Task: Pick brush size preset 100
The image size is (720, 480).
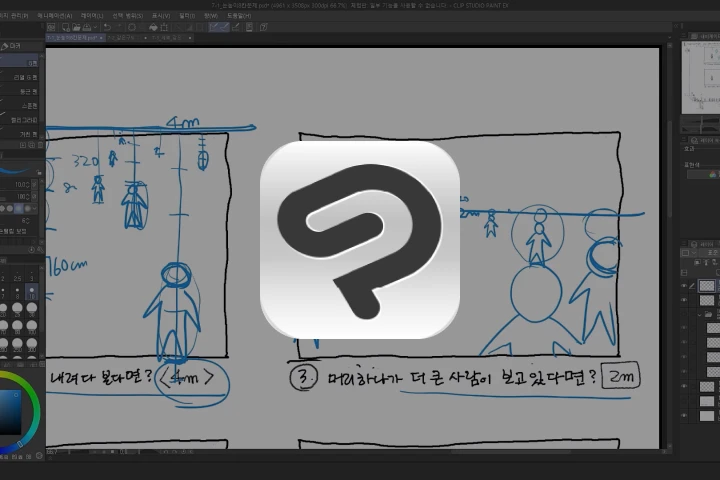Action: coord(32,328)
